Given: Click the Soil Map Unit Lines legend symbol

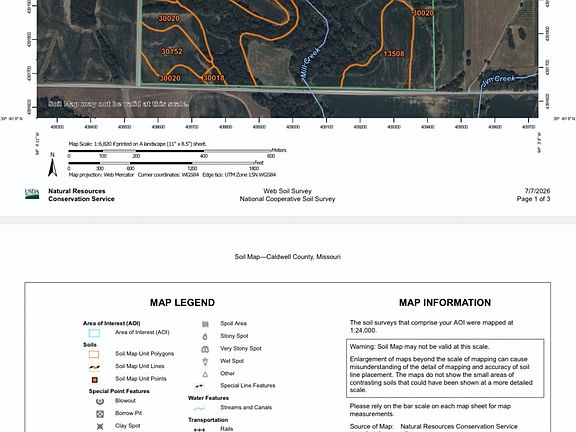Looking at the screenshot, I should [94, 367].
